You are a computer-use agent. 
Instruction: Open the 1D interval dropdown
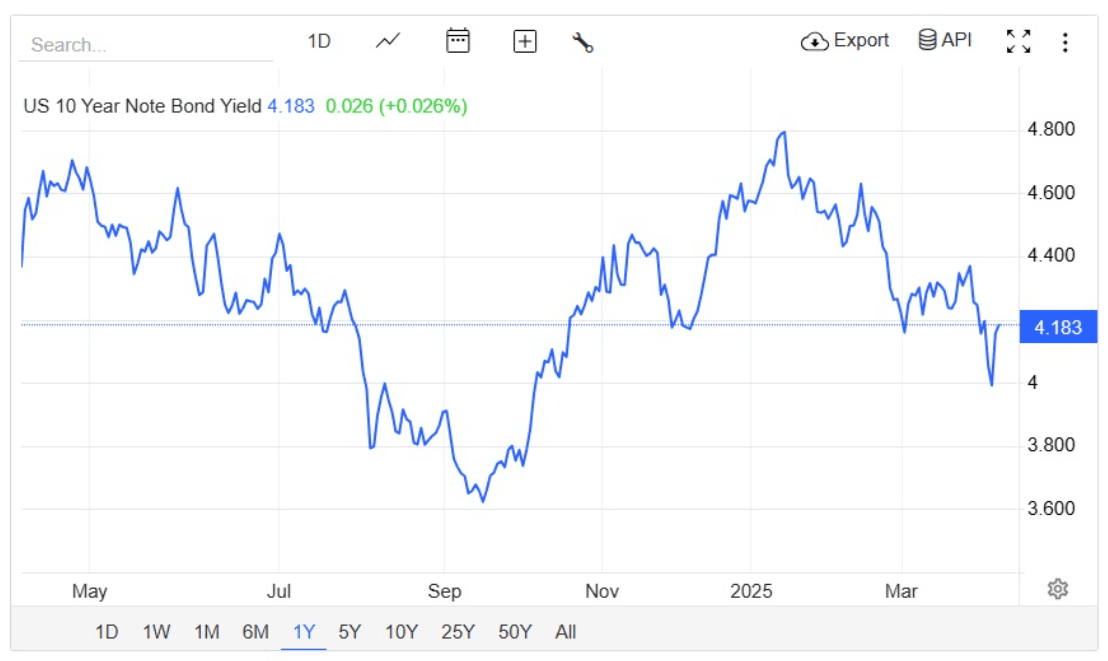(x=320, y=40)
